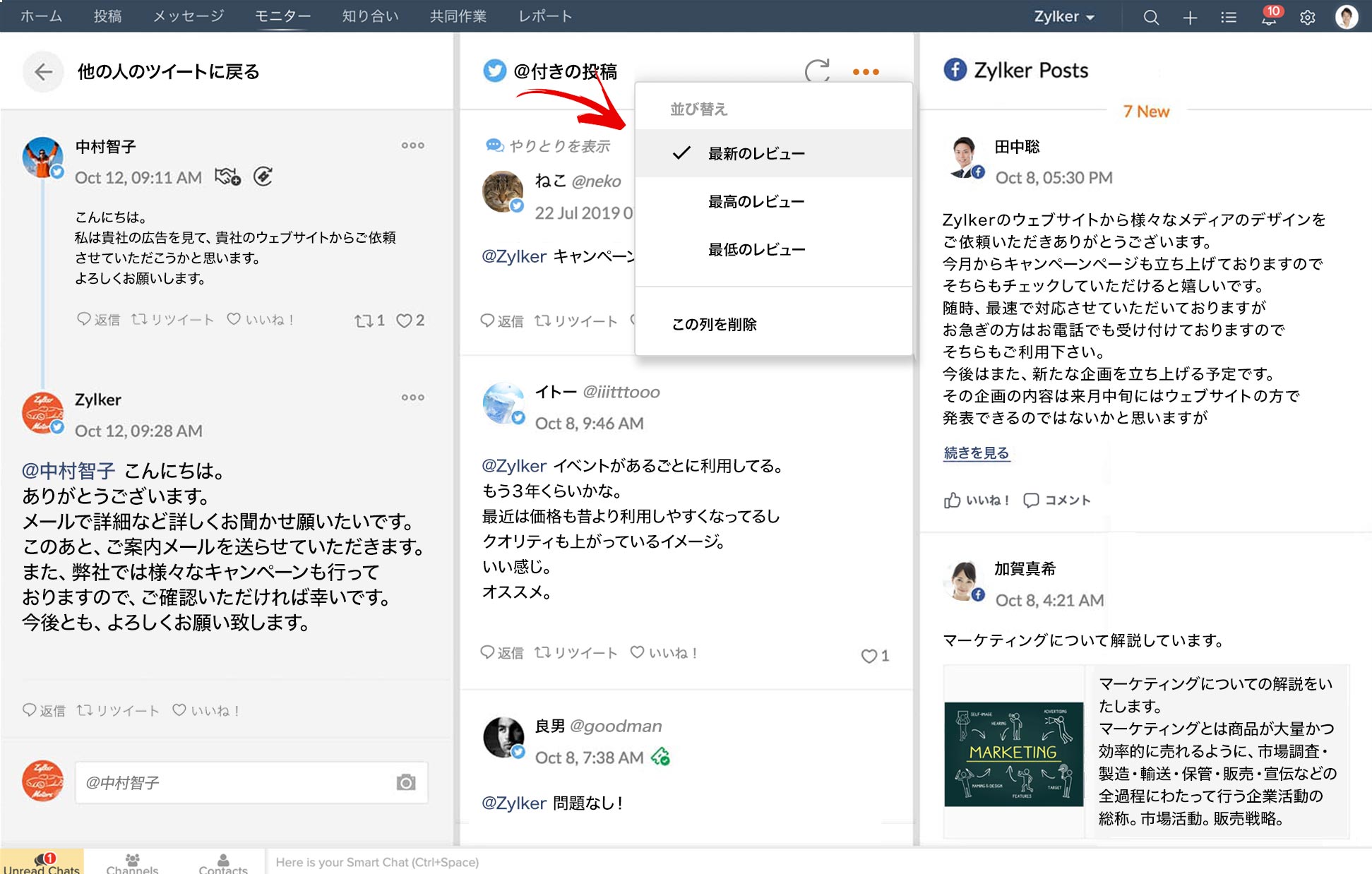Click the @中村智子 reply input field
Viewport: 1372px width, 874px height.
coord(251,782)
